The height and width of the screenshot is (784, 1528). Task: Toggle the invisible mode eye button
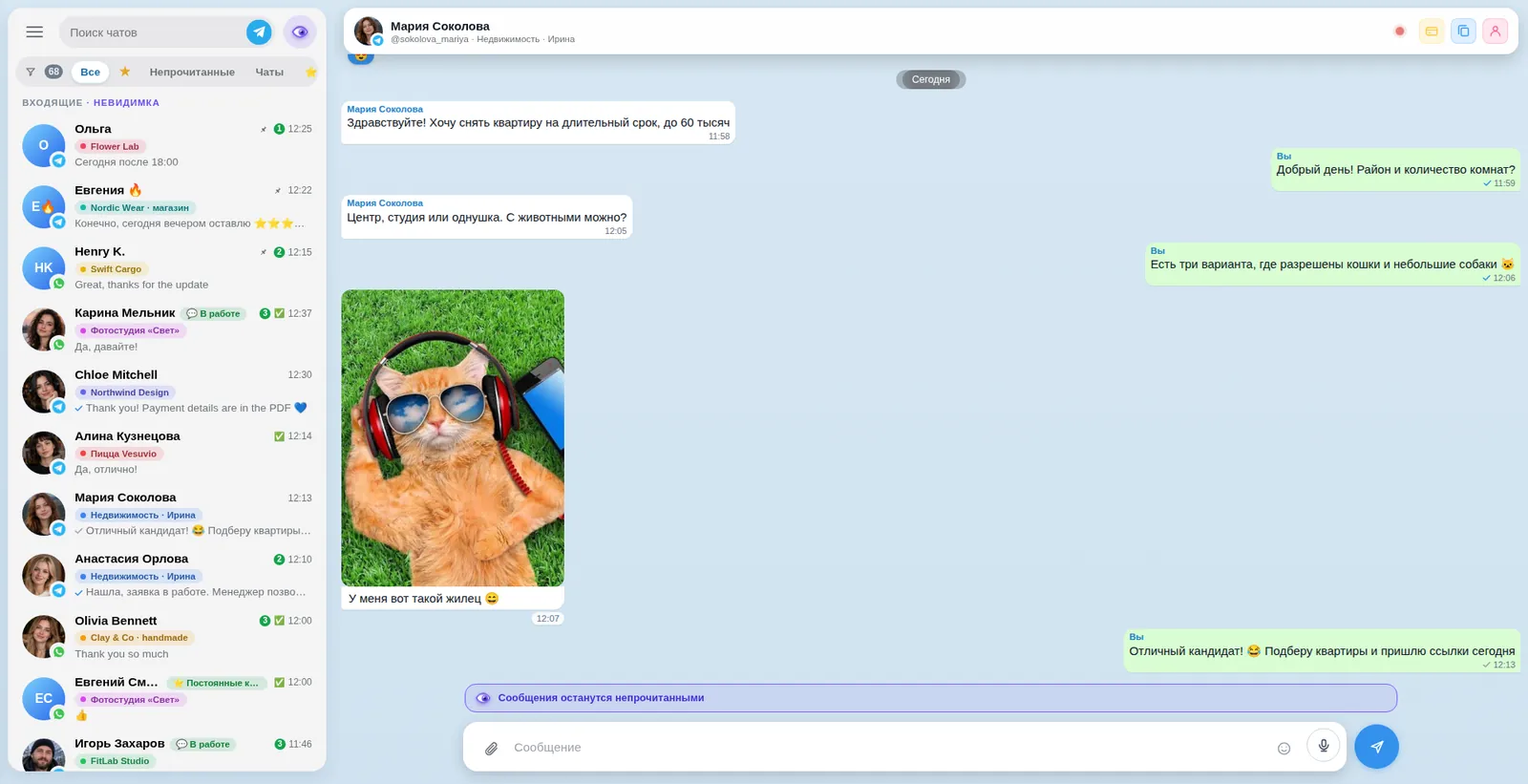click(300, 32)
